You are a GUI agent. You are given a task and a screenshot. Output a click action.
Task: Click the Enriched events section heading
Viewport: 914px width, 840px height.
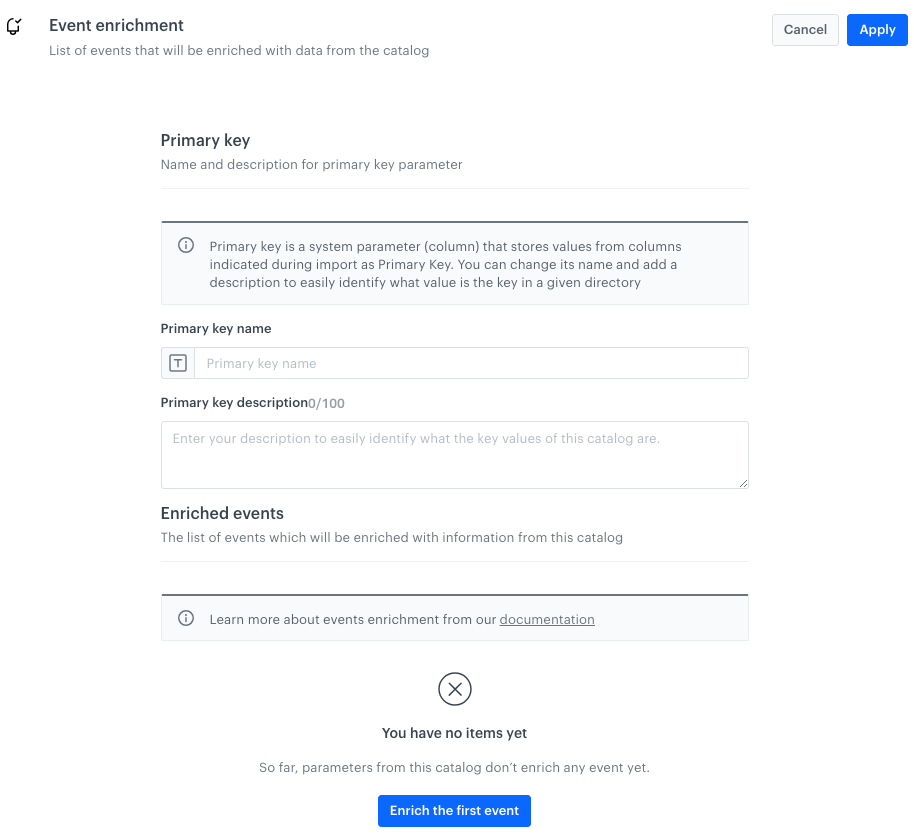coord(222,514)
